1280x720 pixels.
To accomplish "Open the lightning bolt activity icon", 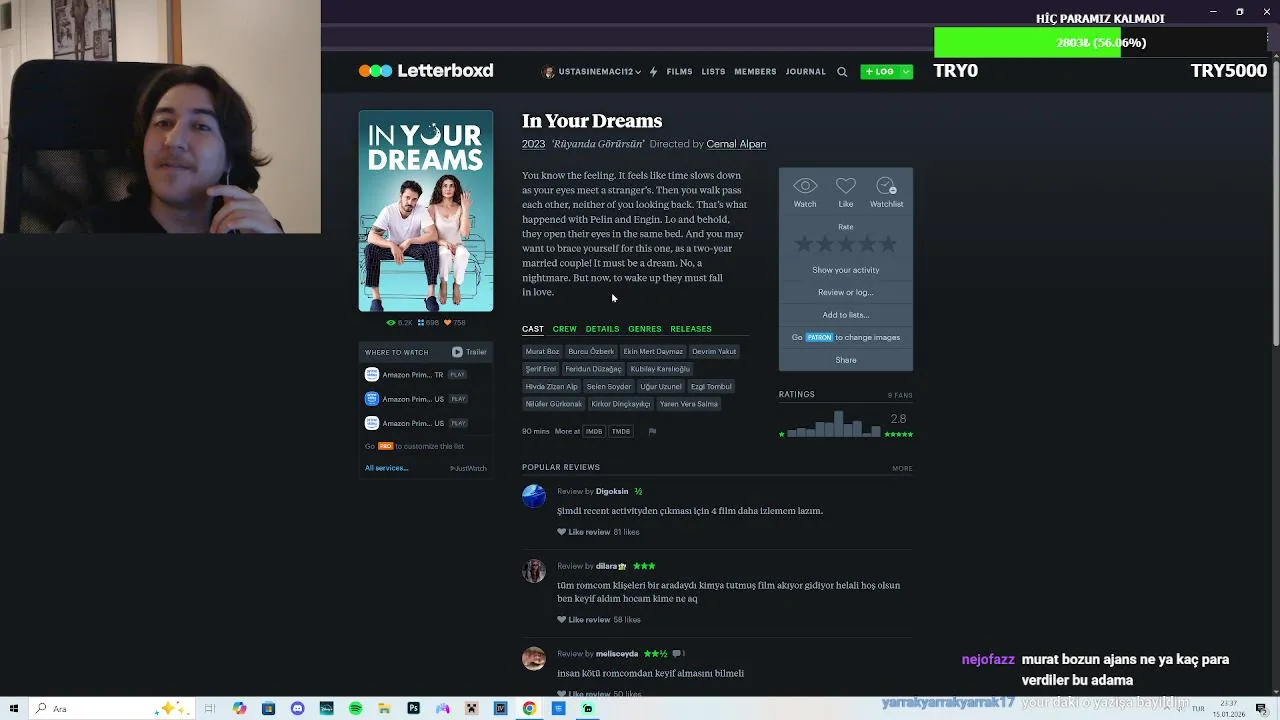I will click(x=653, y=72).
